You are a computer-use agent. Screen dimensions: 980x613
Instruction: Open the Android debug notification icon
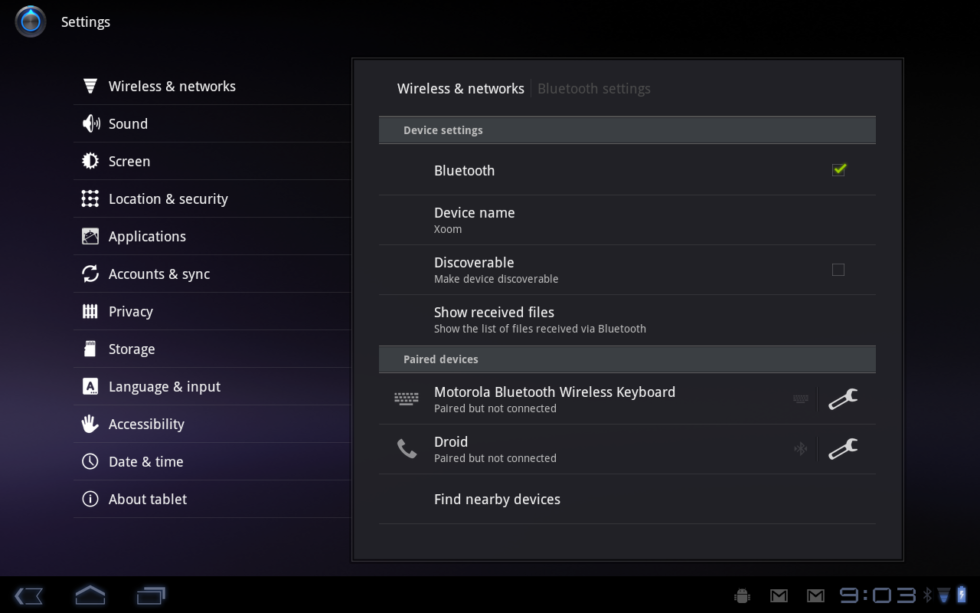pos(741,596)
